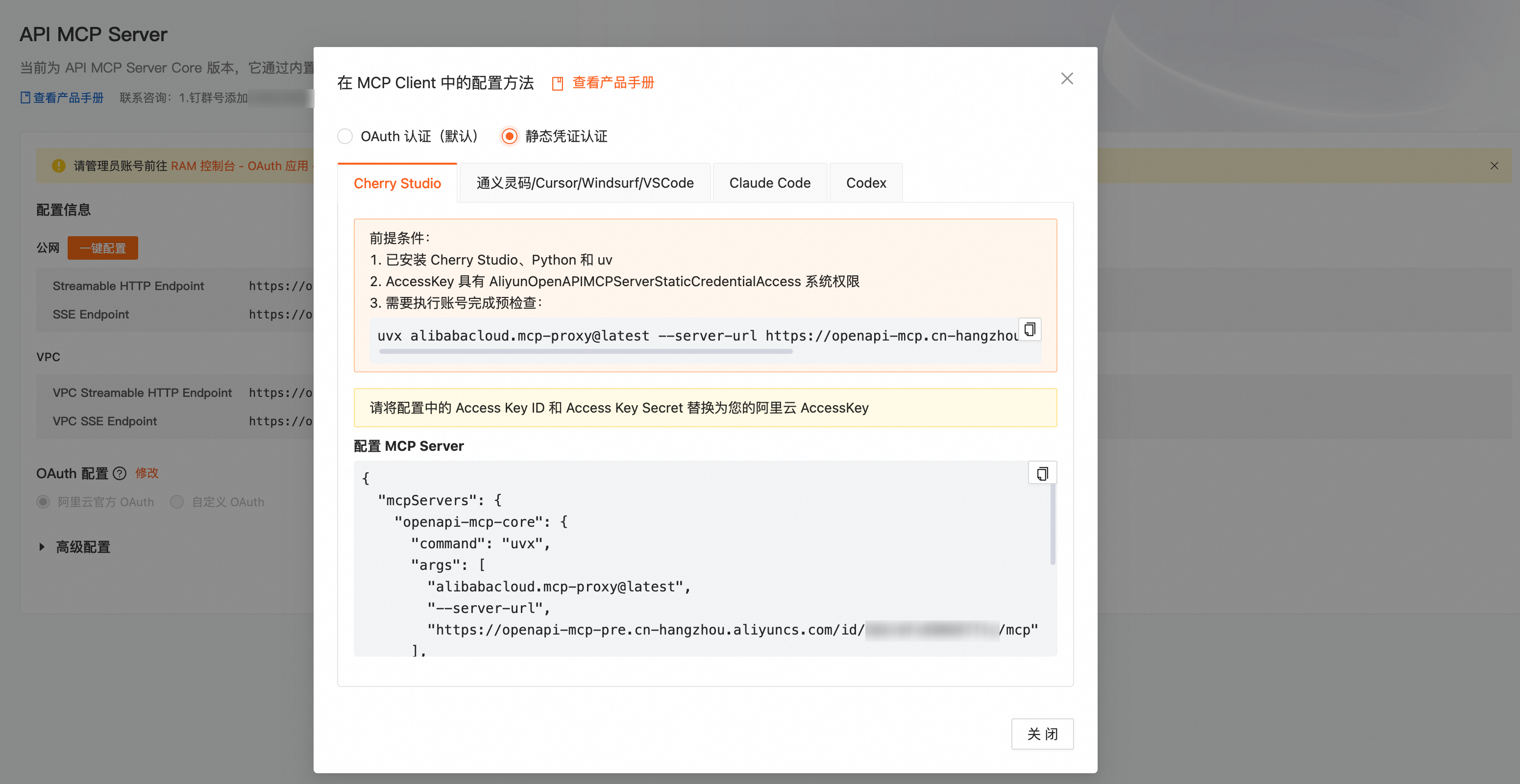The height and width of the screenshot is (784, 1520).
Task: Open 查看产品手册 link on background page
Action: pyautogui.click(x=62, y=98)
